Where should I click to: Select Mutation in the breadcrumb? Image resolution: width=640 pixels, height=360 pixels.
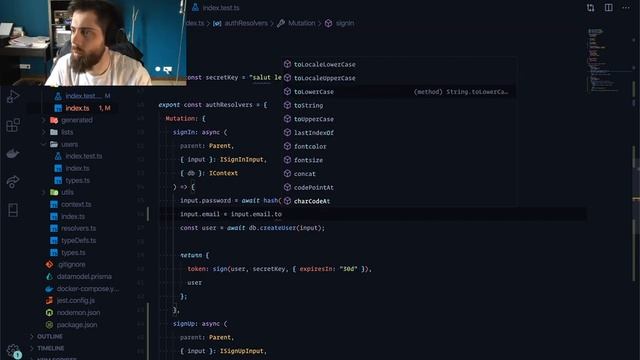click(301, 23)
